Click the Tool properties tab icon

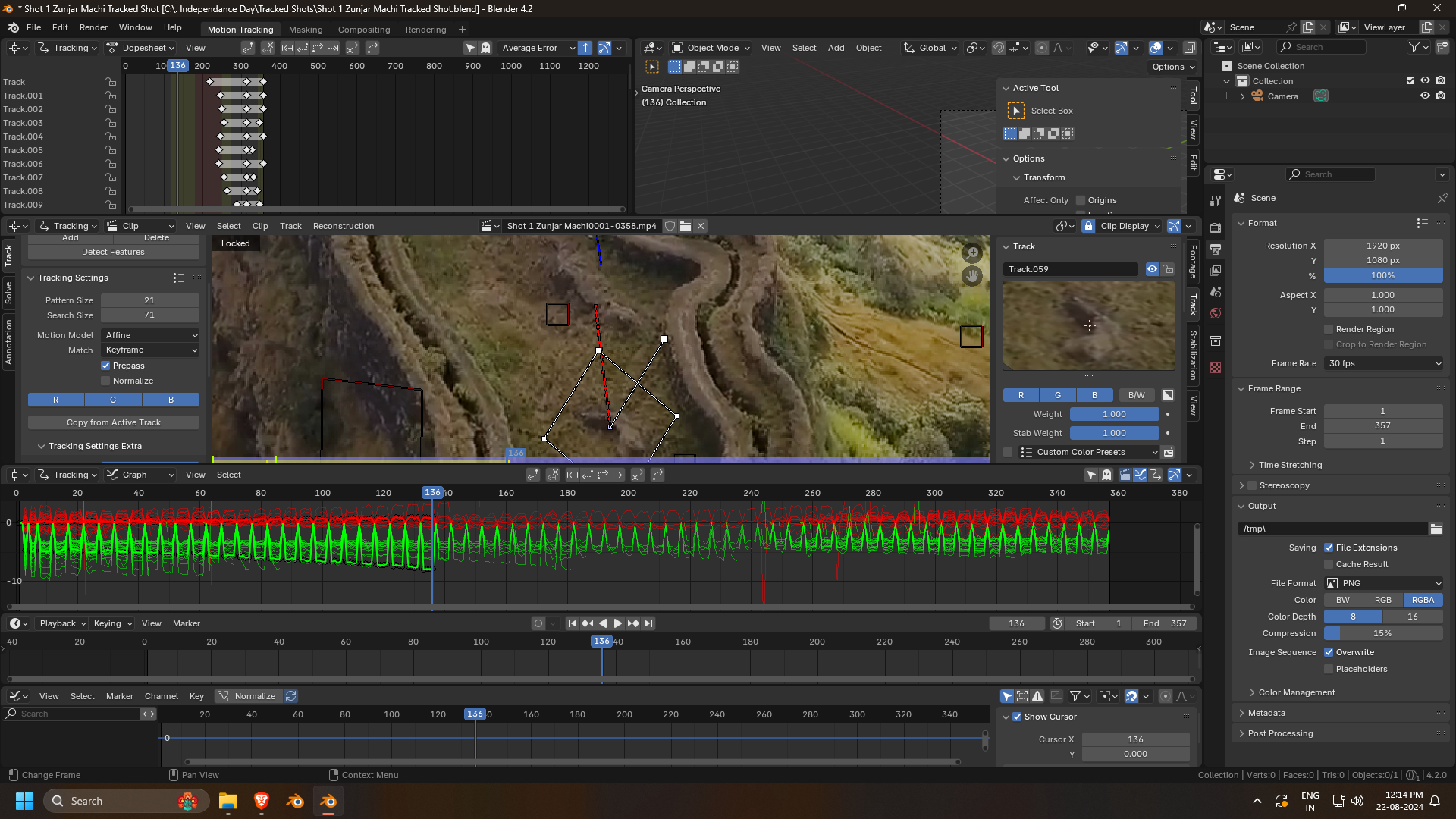tap(1216, 201)
